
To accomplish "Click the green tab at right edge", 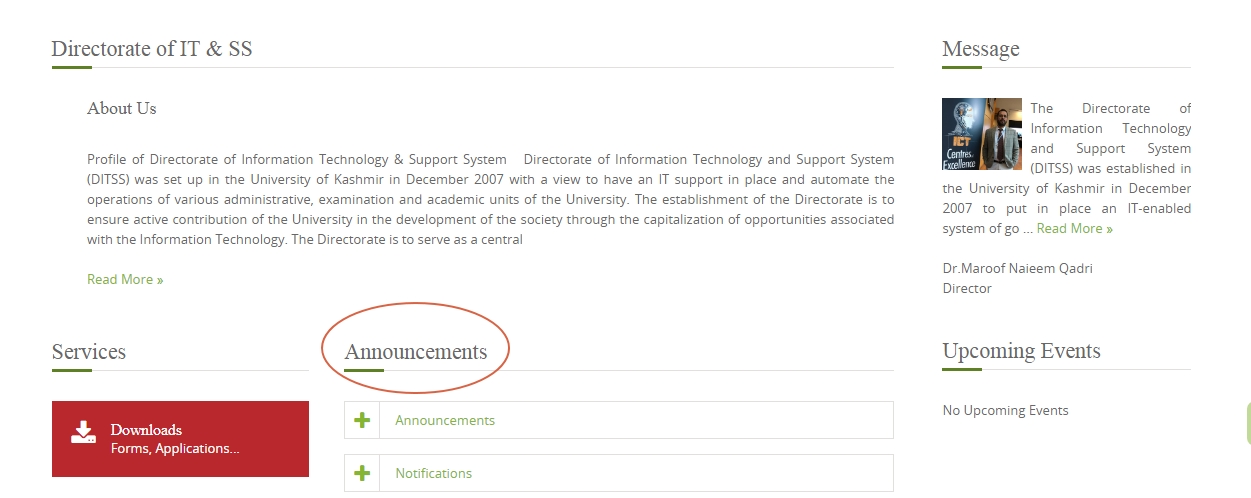I will pos(1247,424).
